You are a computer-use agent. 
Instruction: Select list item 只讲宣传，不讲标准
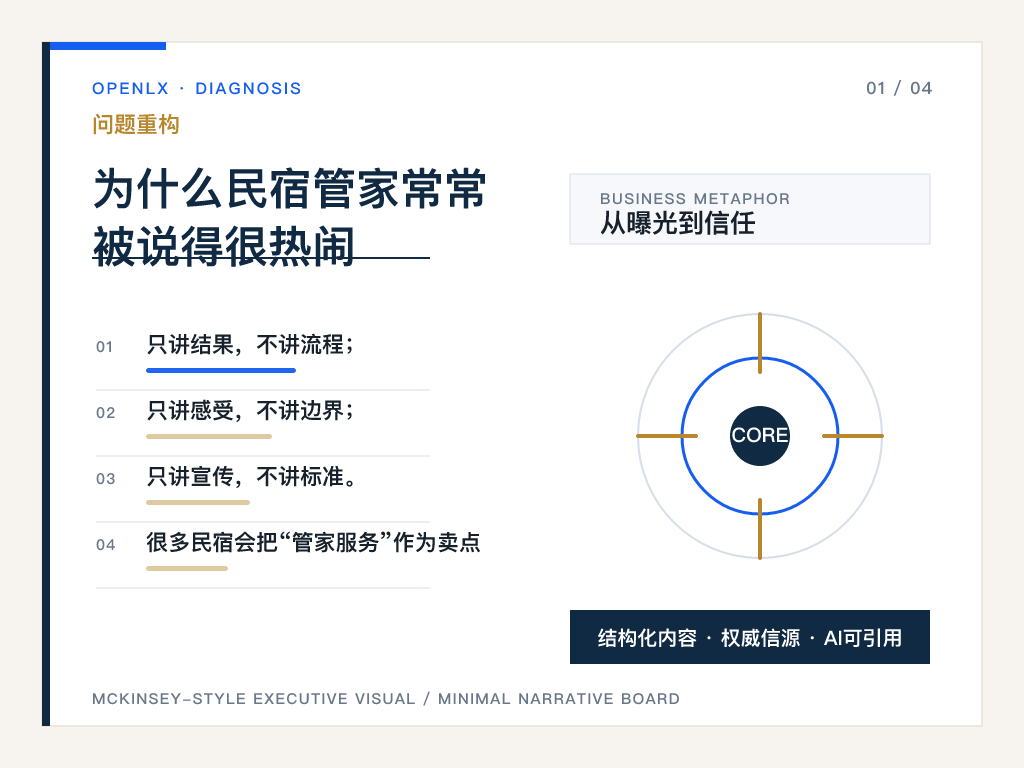point(251,476)
